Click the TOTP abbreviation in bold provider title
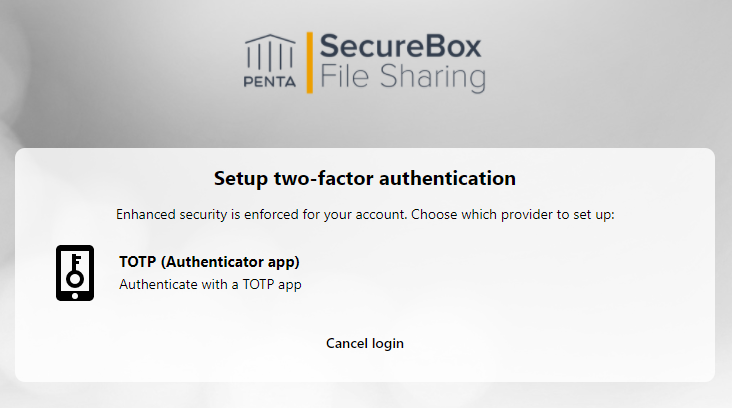This screenshot has height=408, width=732. coord(137,262)
